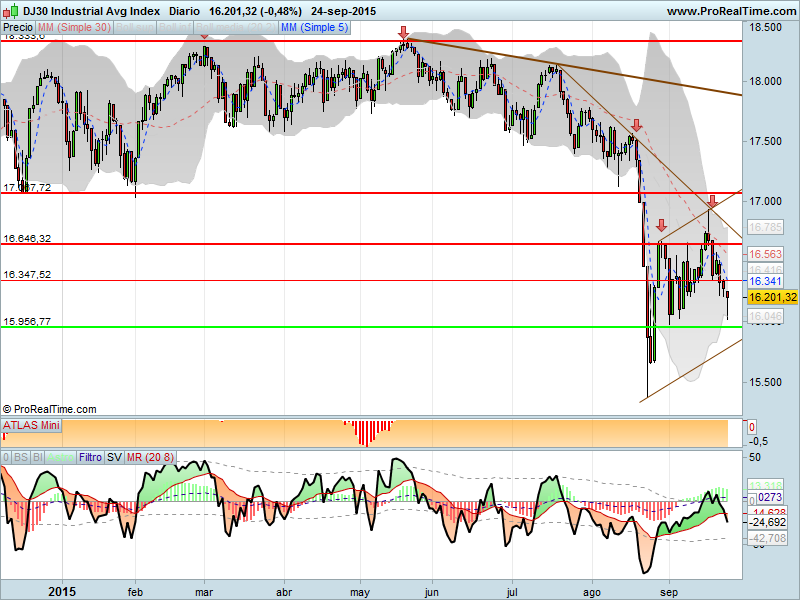
Task: Click the may month label on time axis
Action: [360, 592]
